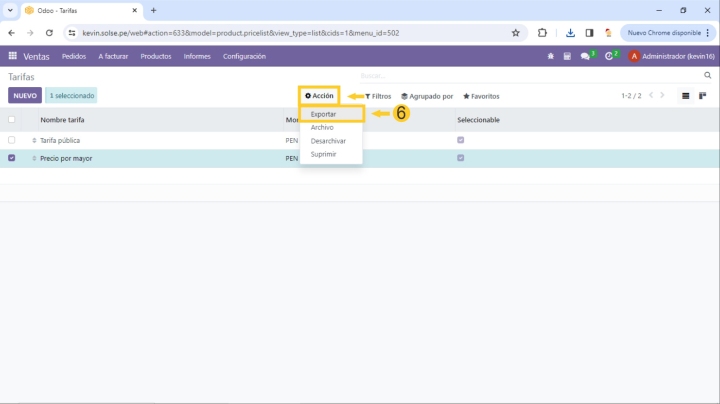Open the activities clock icon
The image size is (720, 404).
tap(609, 56)
